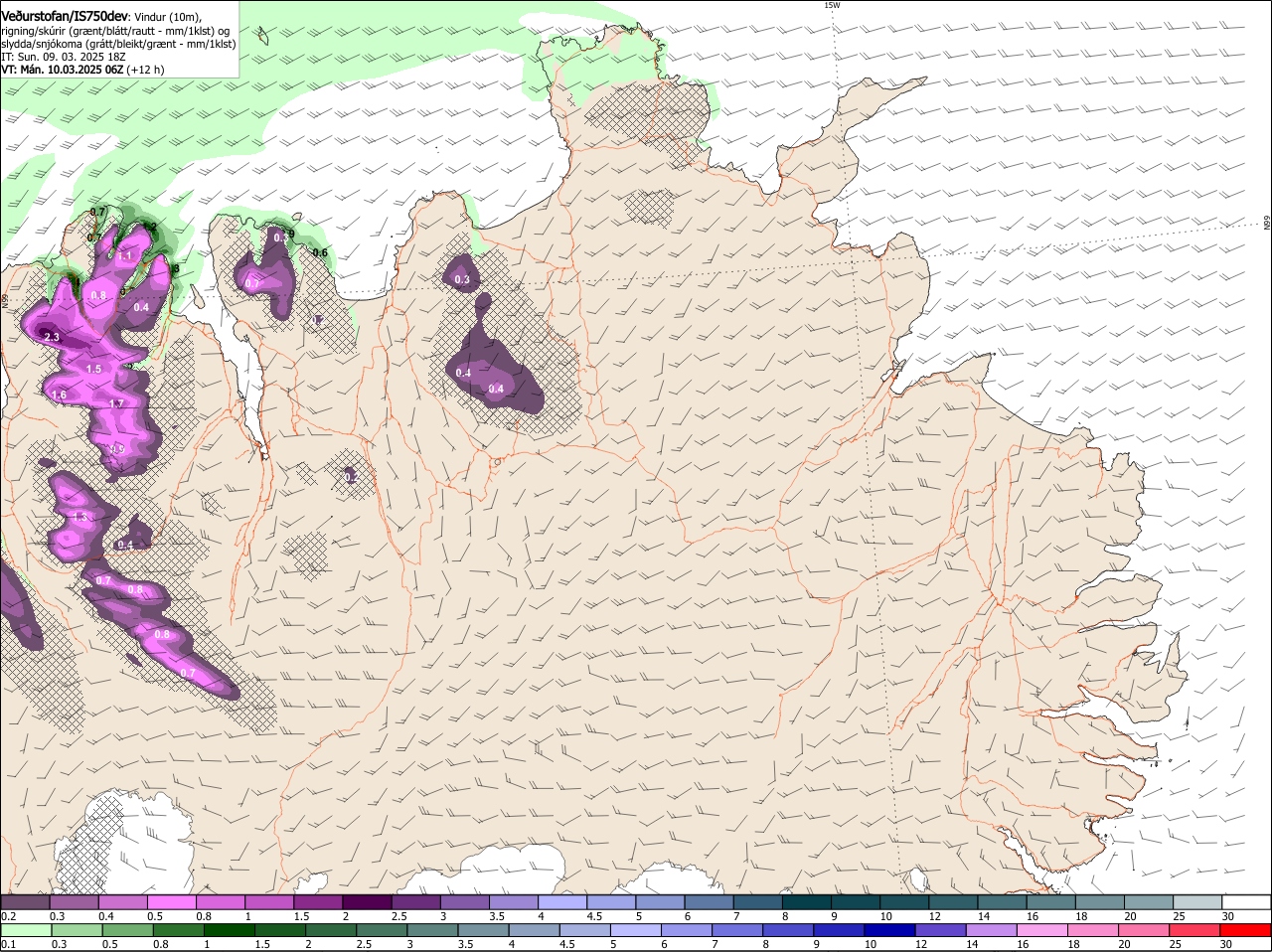Click the '2.3' precipitation value on the map
The image size is (1272, 952).
pyautogui.click(x=53, y=338)
